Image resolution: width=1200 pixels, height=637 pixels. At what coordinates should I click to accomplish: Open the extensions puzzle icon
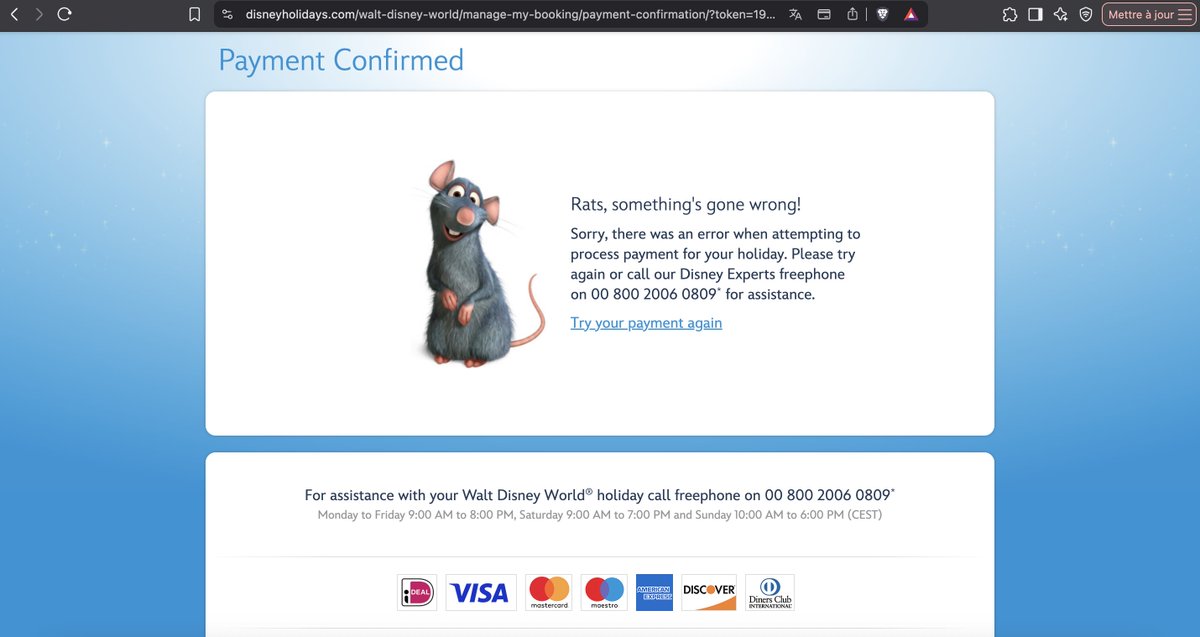click(1009, 15)
